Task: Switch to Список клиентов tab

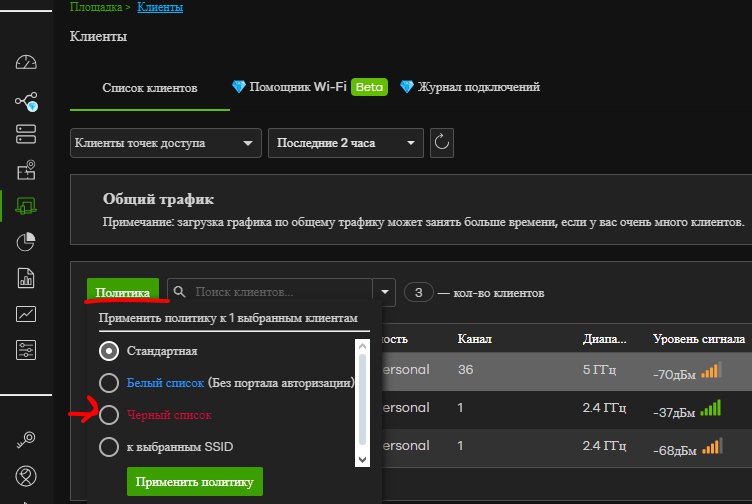Action: click(150, 88)
